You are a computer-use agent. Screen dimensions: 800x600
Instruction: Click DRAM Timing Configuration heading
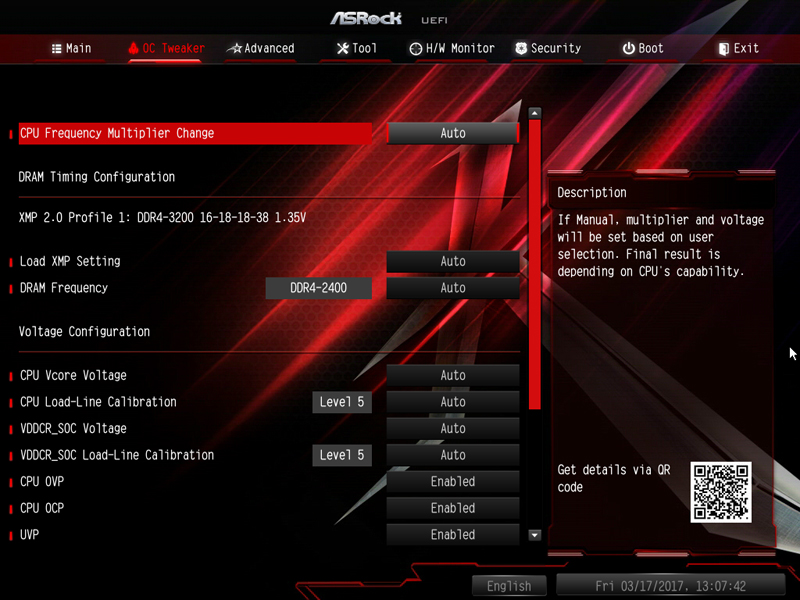96,177
